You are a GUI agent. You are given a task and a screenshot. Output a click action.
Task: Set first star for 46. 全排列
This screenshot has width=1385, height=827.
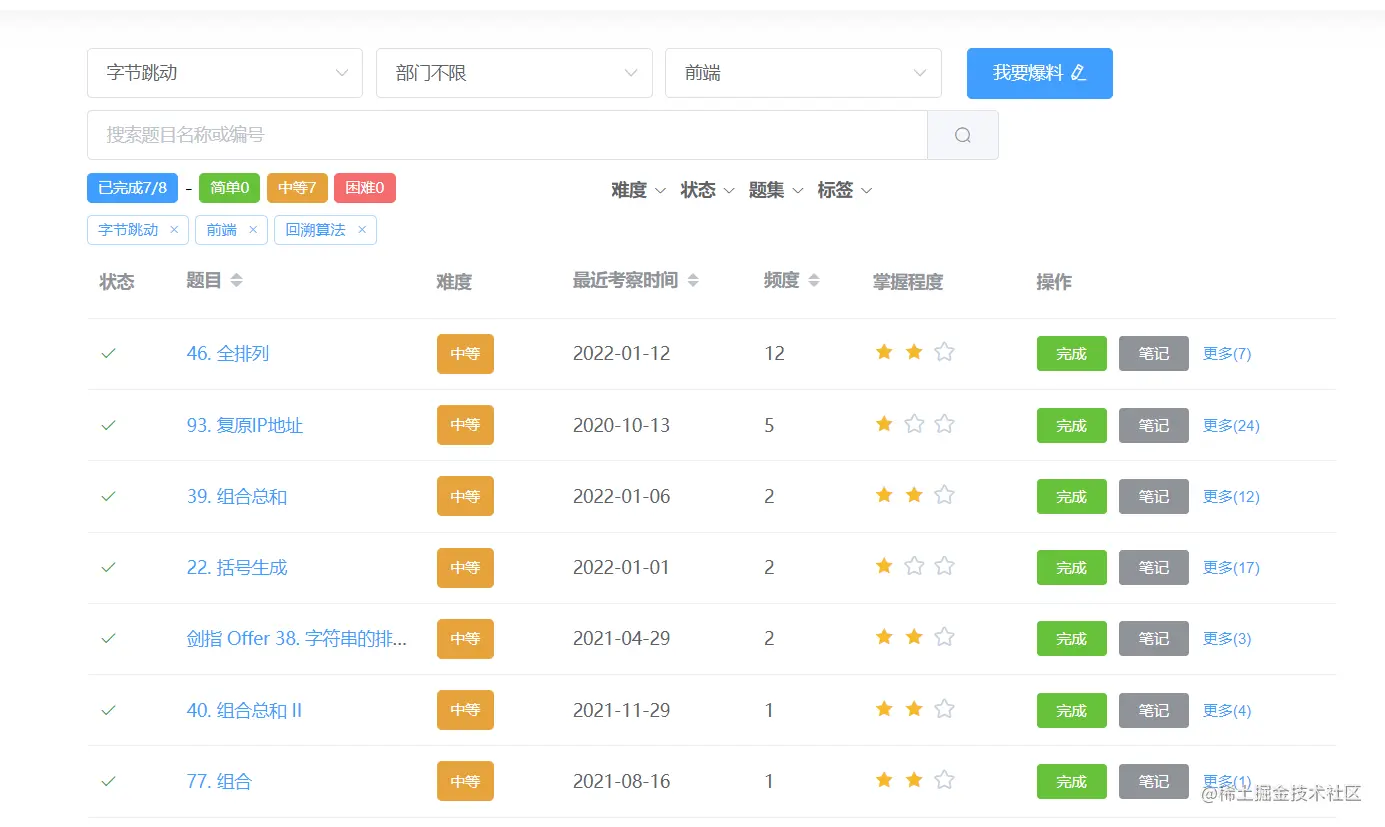click(x=884, y=352)
